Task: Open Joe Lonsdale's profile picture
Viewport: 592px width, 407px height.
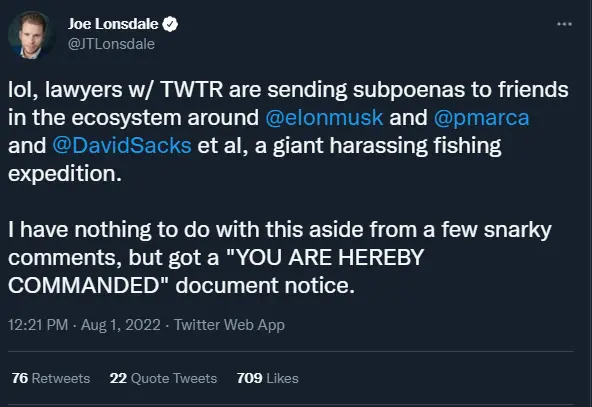Action: (32, 35)
